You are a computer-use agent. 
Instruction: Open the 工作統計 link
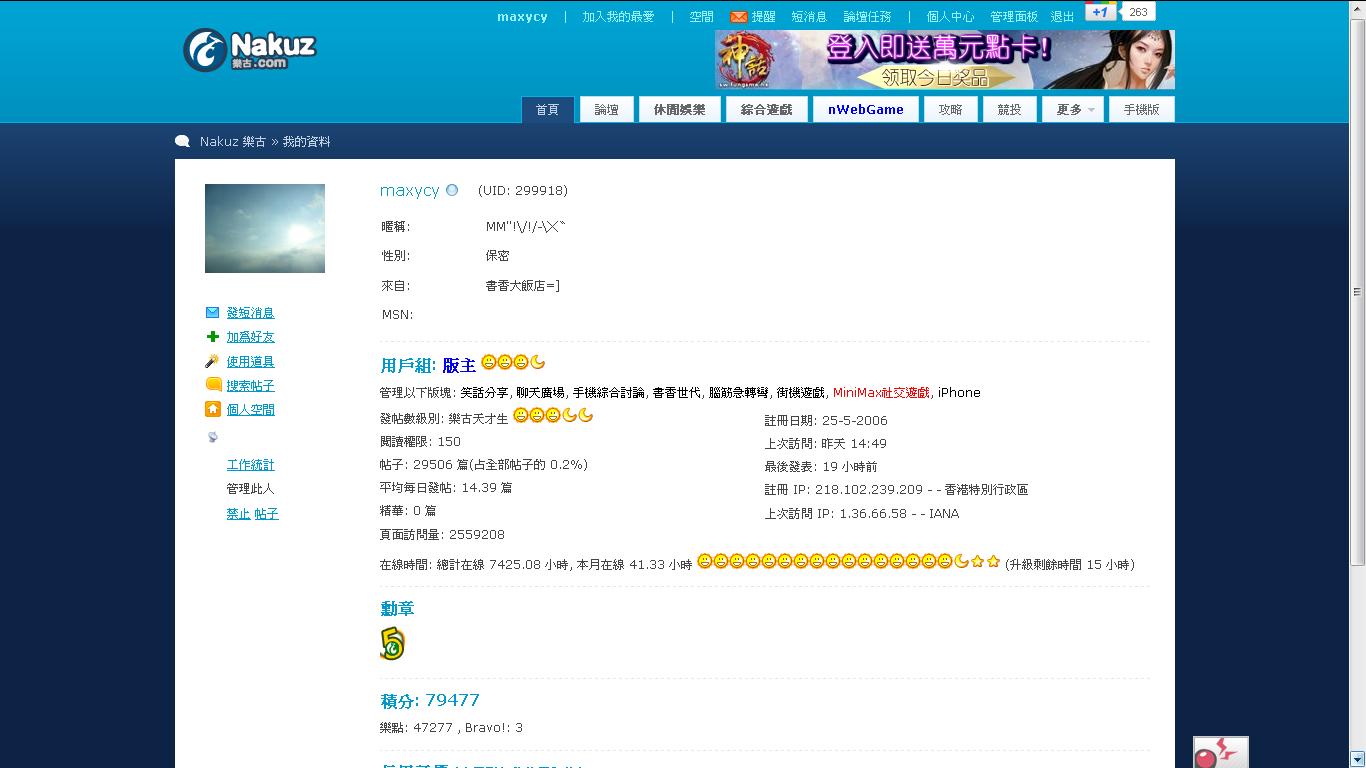(250, 465)
